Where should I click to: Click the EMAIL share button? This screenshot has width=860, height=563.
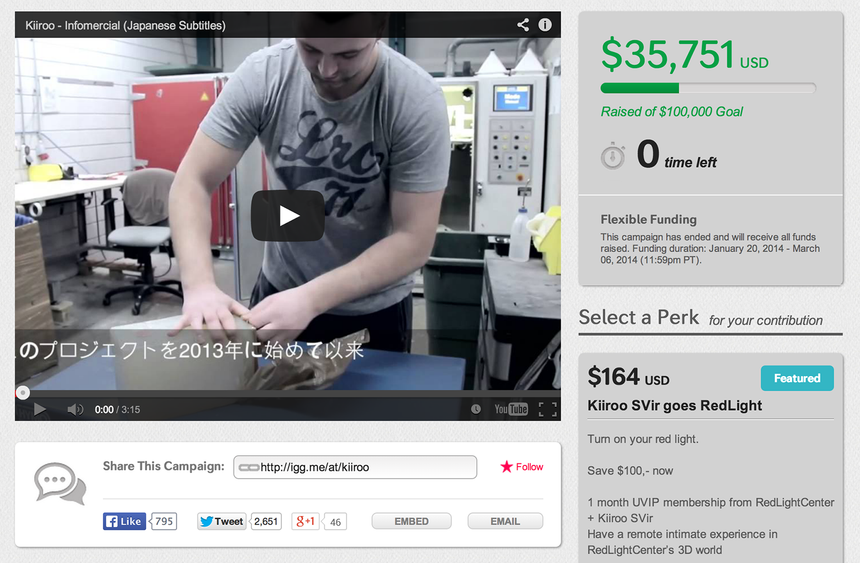pos(505,521)
